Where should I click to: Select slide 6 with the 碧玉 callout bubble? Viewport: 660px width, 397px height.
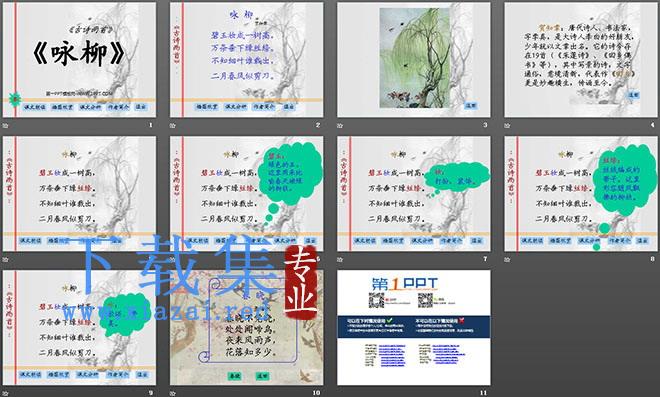247,194
